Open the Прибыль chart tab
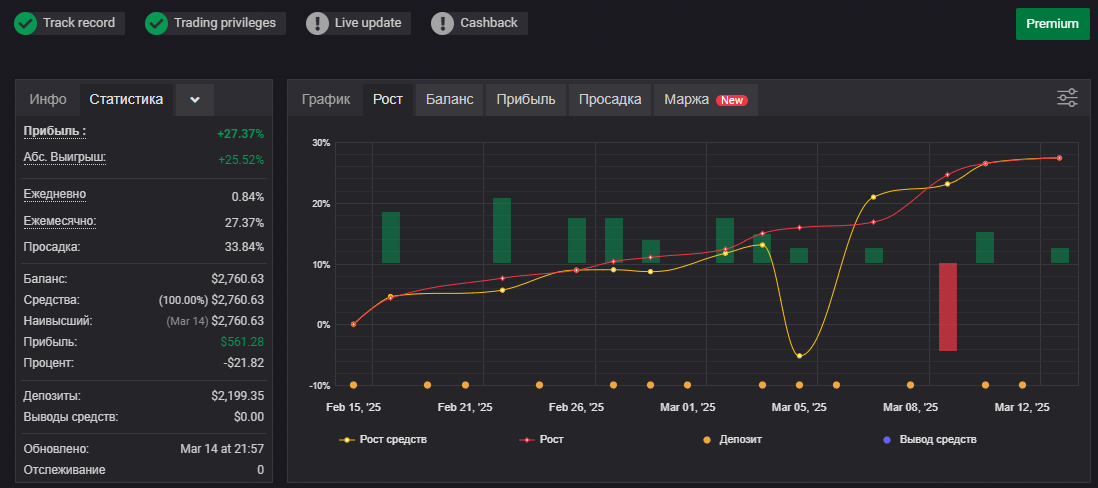The width and height of the screenshot is (1098, 488). click(526, 99)
